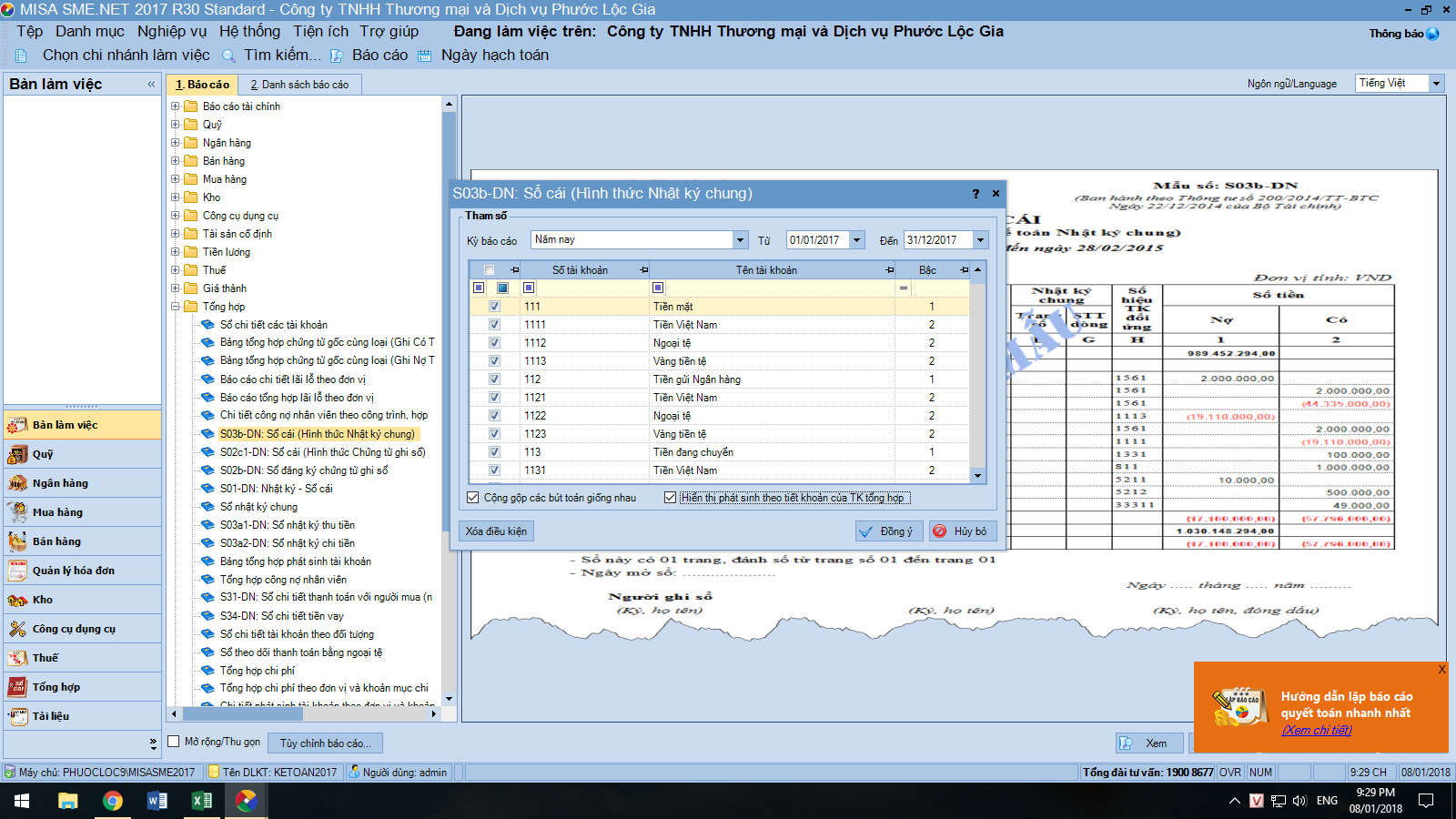Expand Giá thành report folder
The height and width of the screenshot is (819, 1456).
176,288
